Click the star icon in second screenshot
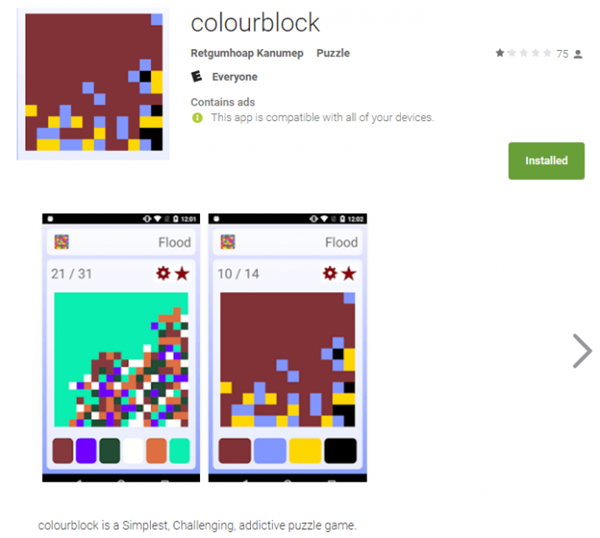The height and width of the screenshot is (538, 600). click(349, 274)
